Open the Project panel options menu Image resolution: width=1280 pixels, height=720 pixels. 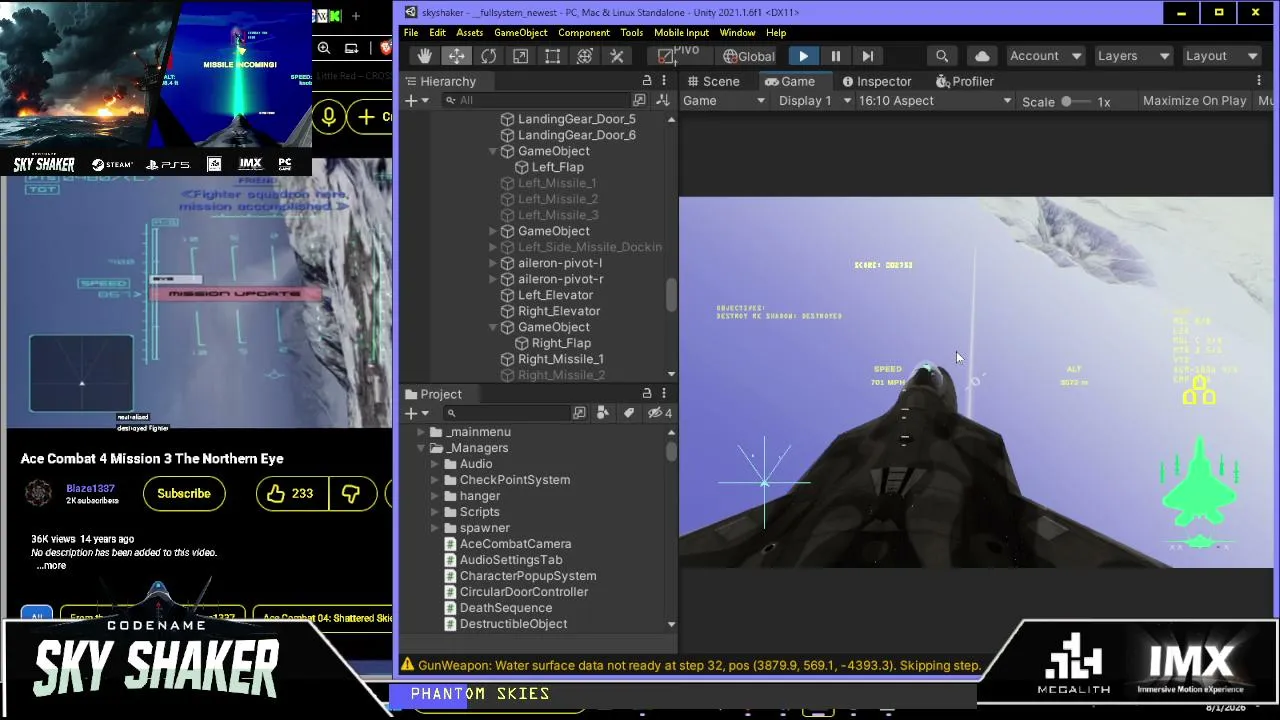(664, 394)
